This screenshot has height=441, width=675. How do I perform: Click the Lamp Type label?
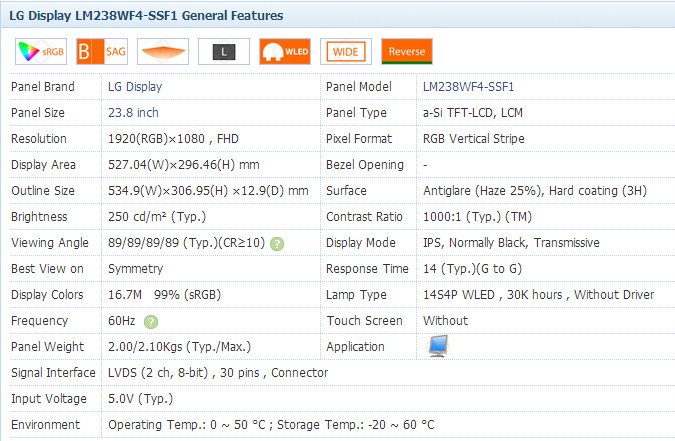click(356, 295)
